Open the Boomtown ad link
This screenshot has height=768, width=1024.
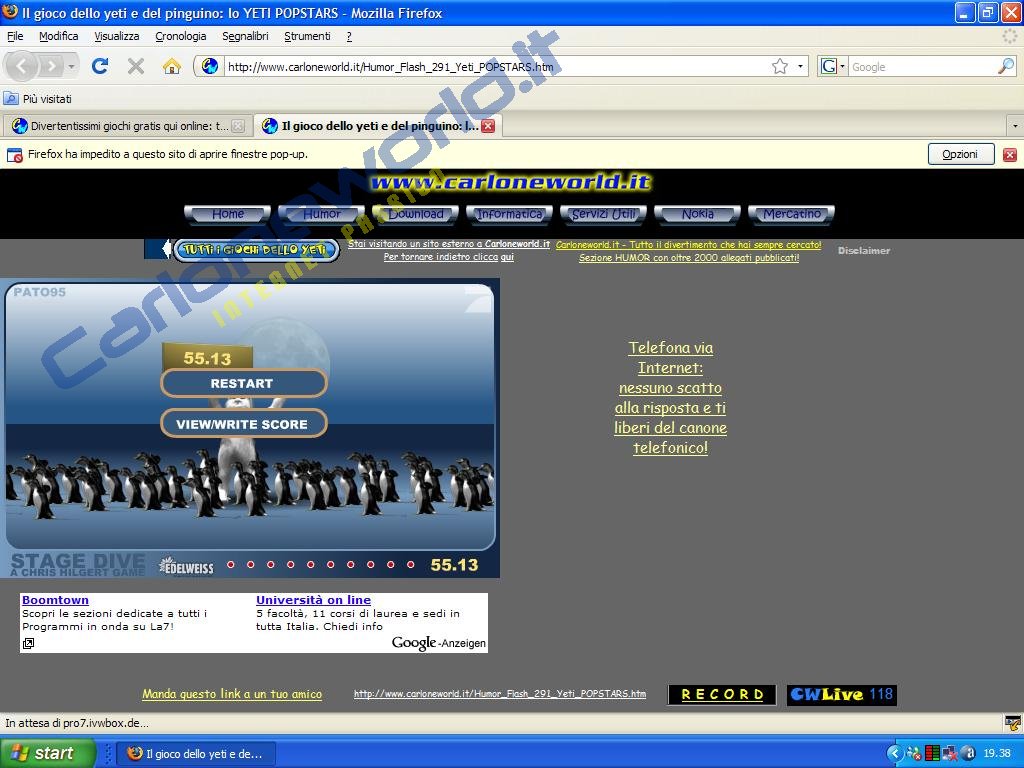click(56, 600)
